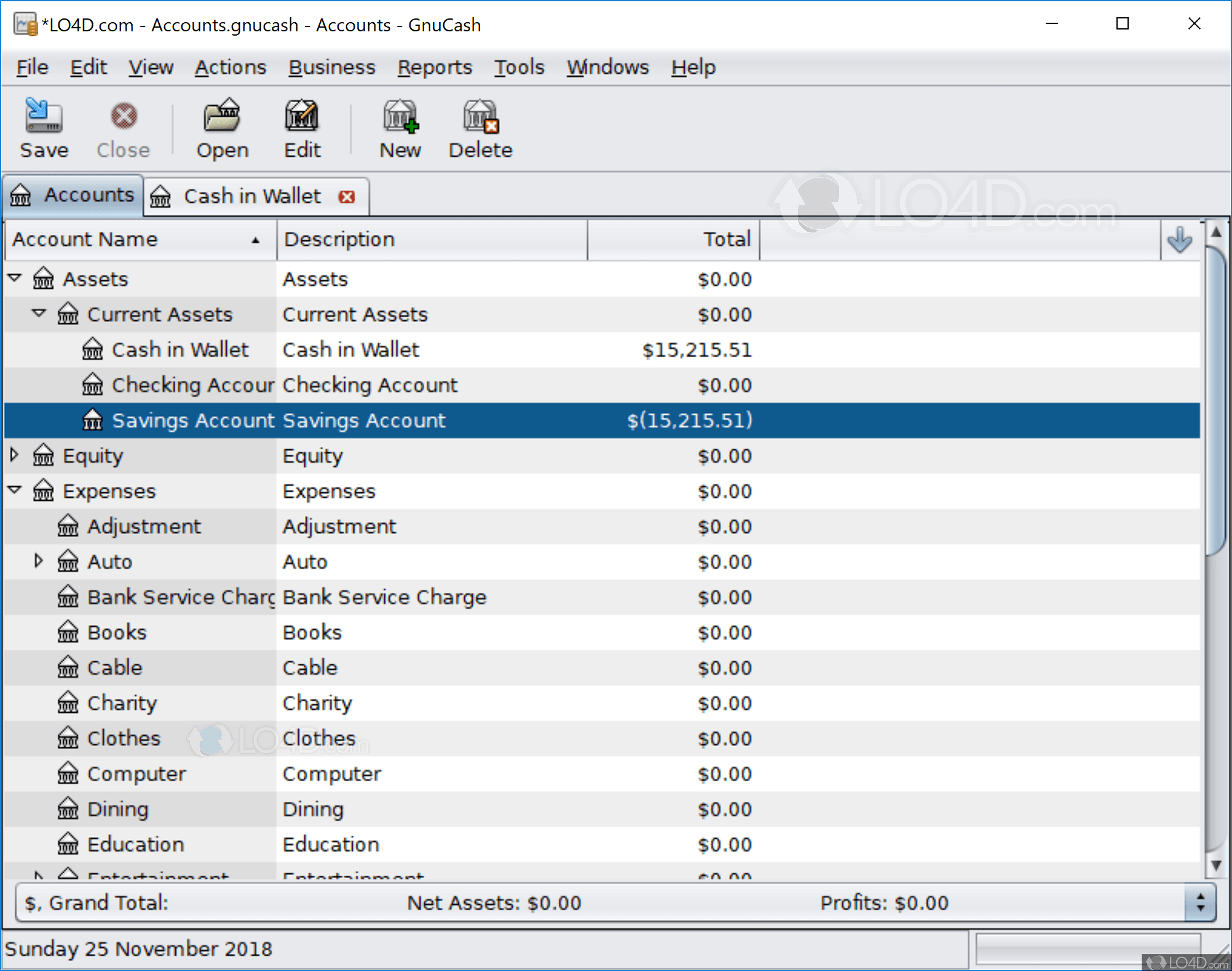Click the Grand Total summary stepper arrows

coord(1200,903)
